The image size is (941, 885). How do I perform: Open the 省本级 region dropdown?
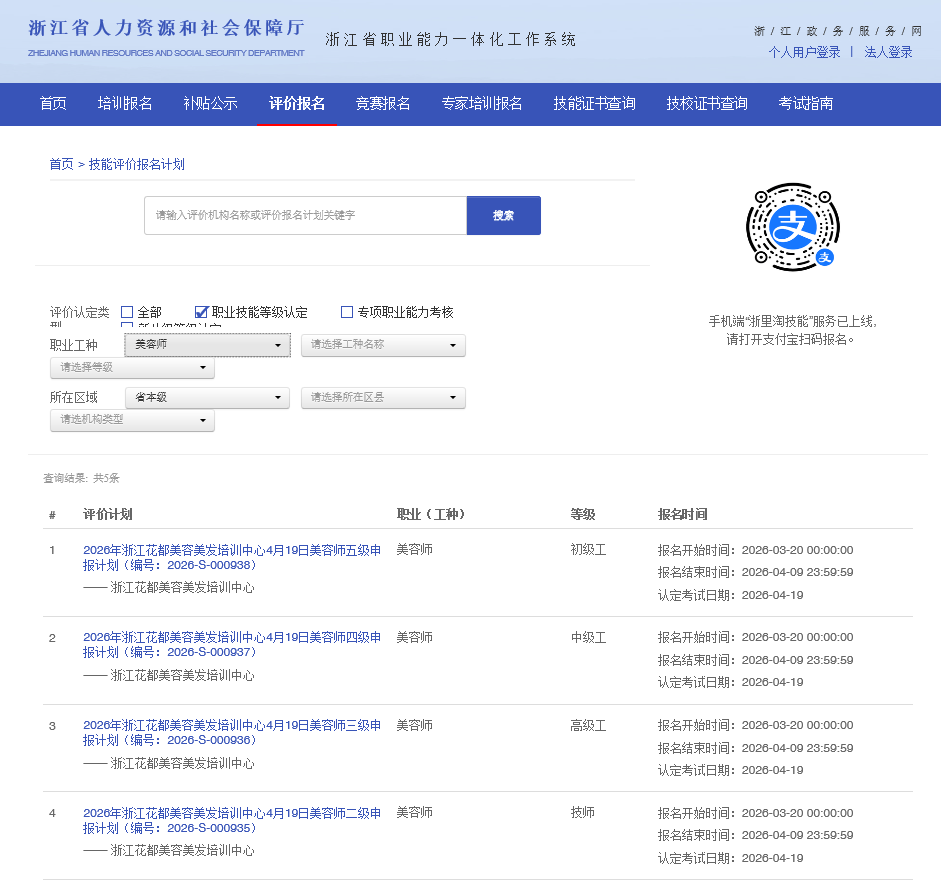coord(207,397)
